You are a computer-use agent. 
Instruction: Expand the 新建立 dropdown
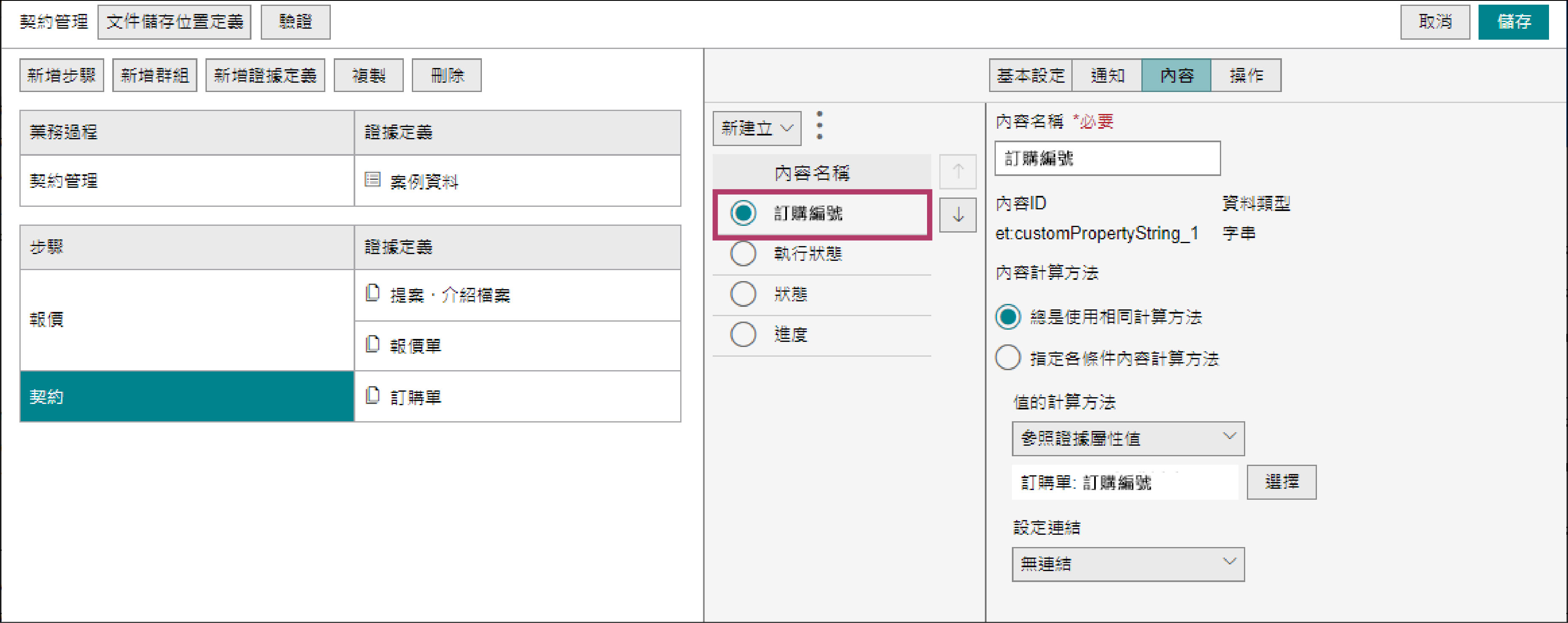[757, 128]
